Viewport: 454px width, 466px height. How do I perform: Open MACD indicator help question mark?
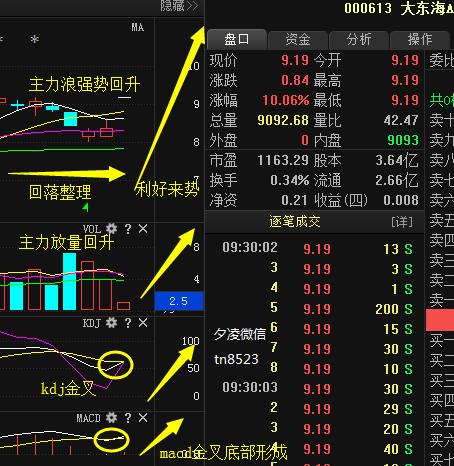128,418
